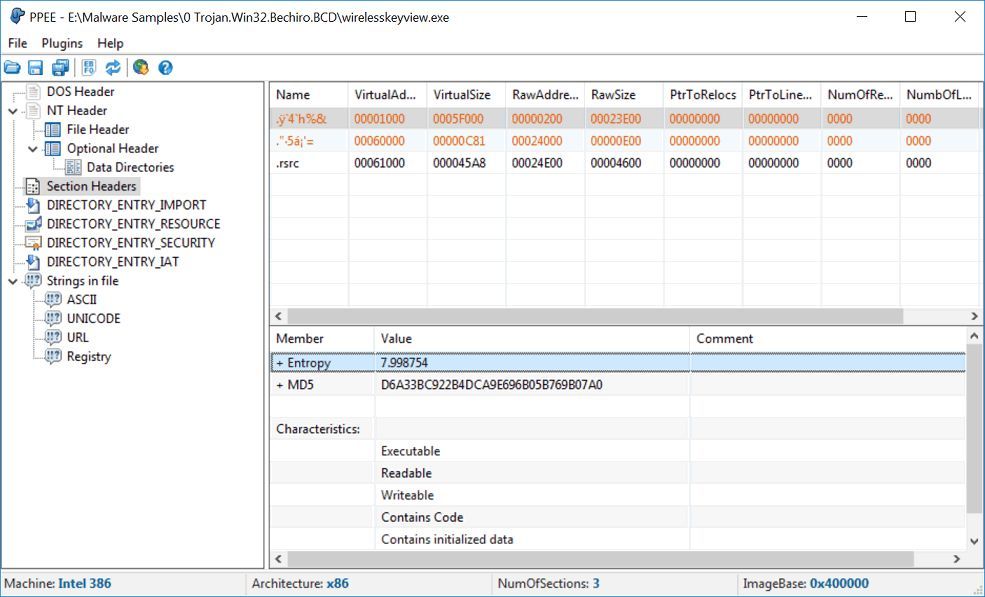Open the File menu
The height and width of the screenshot is (597, 985).
point(16,43)
